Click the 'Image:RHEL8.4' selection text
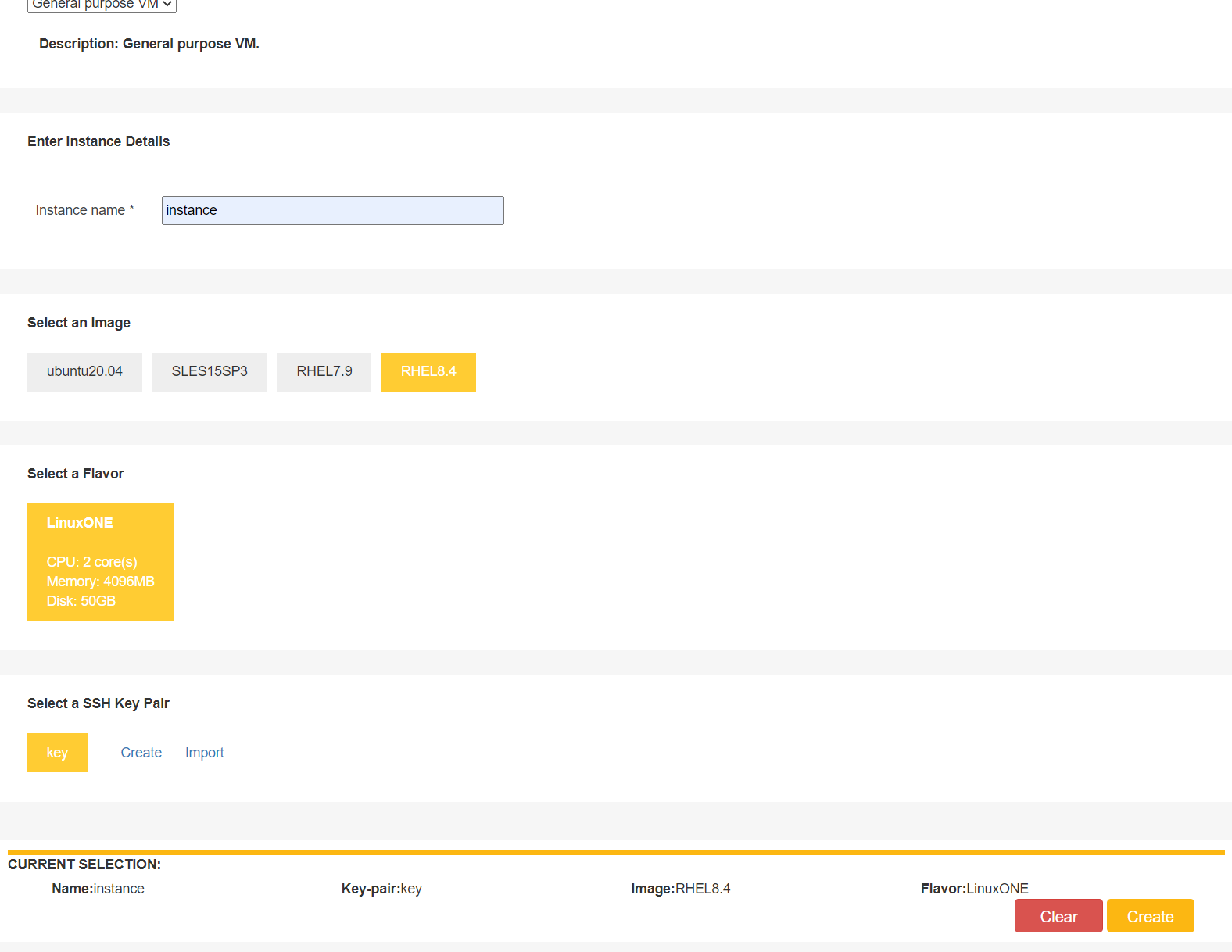This screenshot has width=1232, height=952. click(x=681, y=889)
